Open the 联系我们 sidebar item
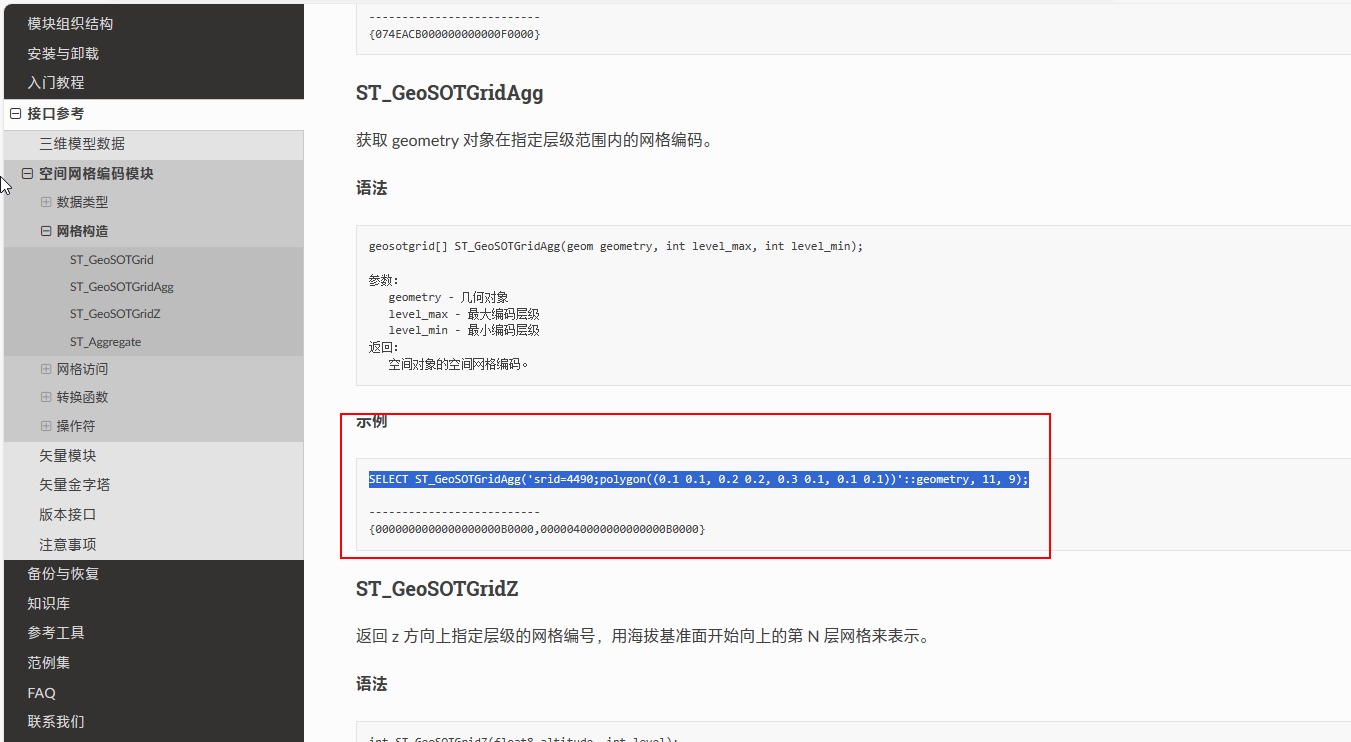The height and width of the screenshot is (742, 1351). (x=56, y=722)
